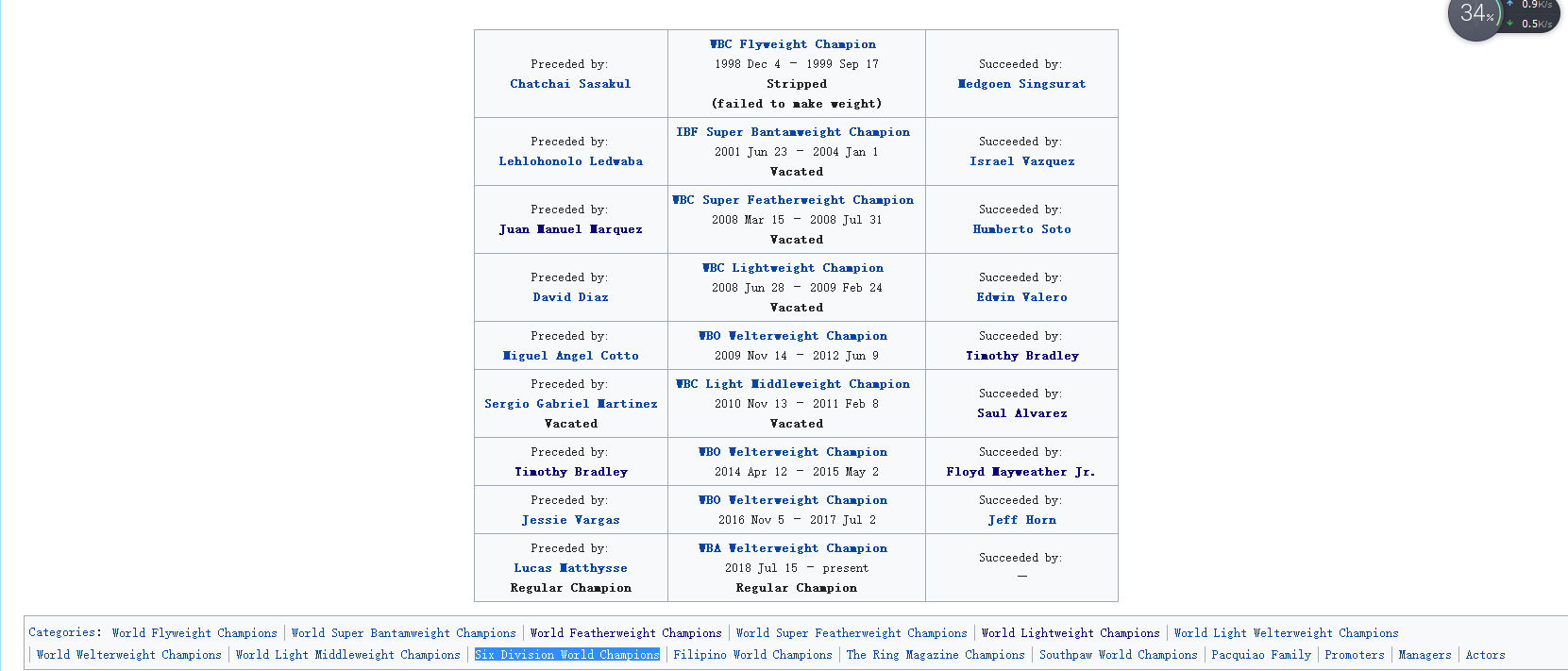This screenshot has height=671, width=1568.
Task: Open World Flyweight Champions category
Action: click(x=194, y=633)
